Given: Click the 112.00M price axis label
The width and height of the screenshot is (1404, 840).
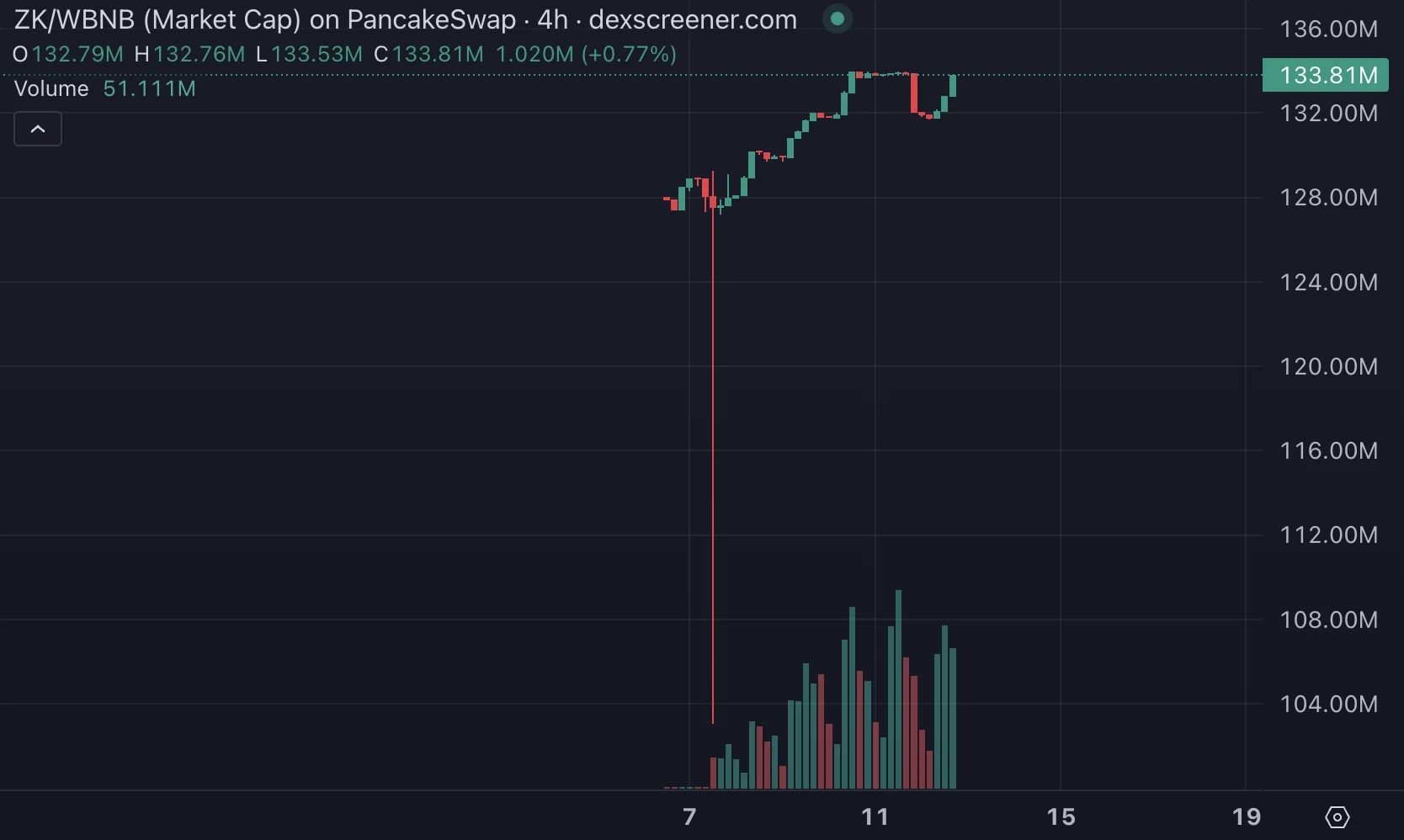Looking at the screenshot, I should tap(1329, 535).
